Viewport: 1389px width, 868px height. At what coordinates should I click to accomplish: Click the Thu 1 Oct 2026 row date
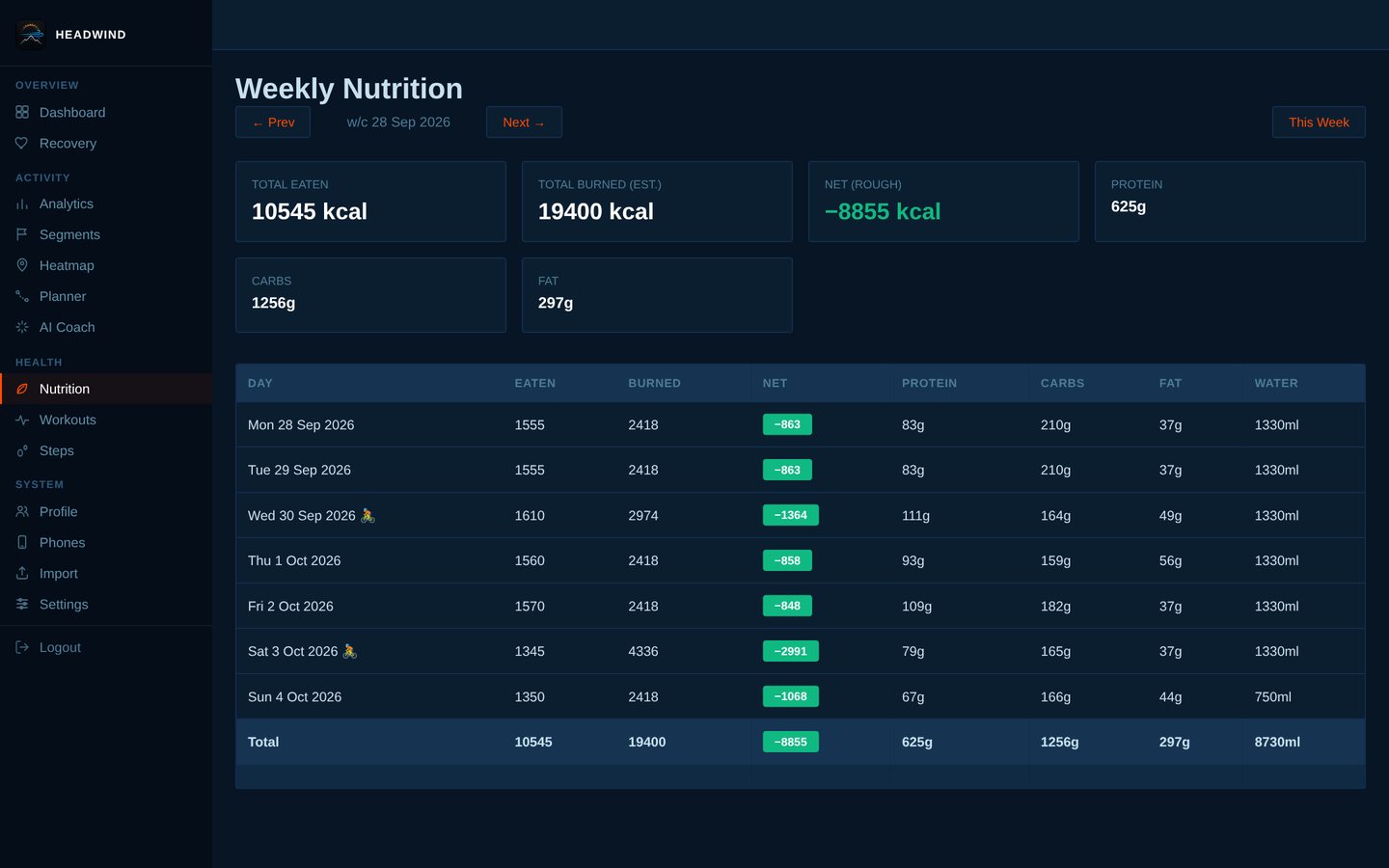click(294, 561)
